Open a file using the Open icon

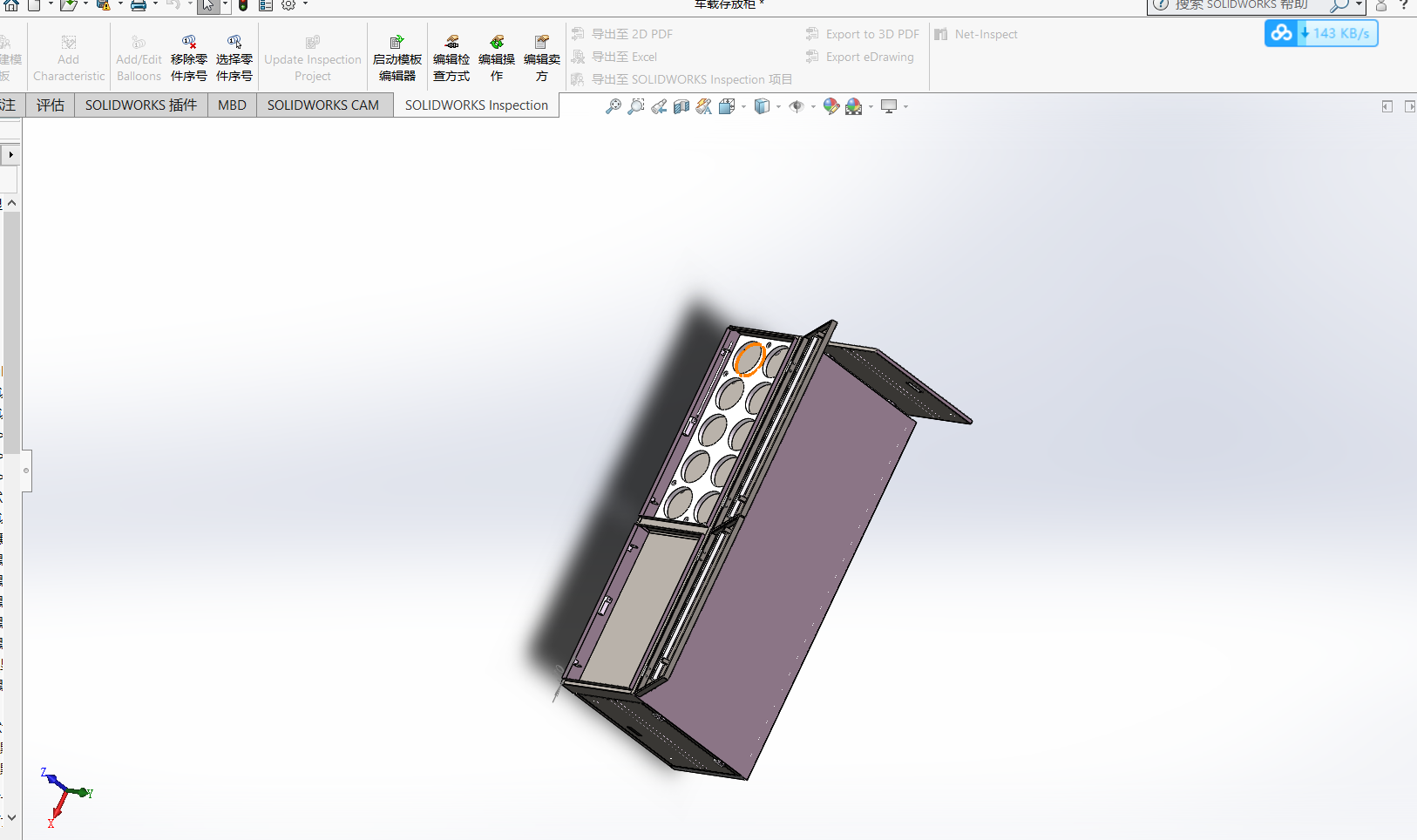point(69,5)
